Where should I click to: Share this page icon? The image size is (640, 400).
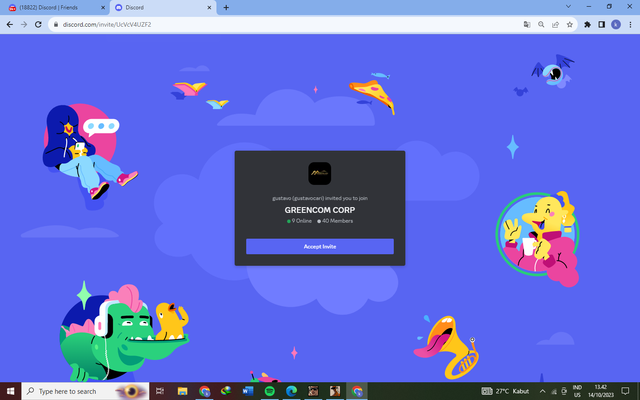[556, 24]
